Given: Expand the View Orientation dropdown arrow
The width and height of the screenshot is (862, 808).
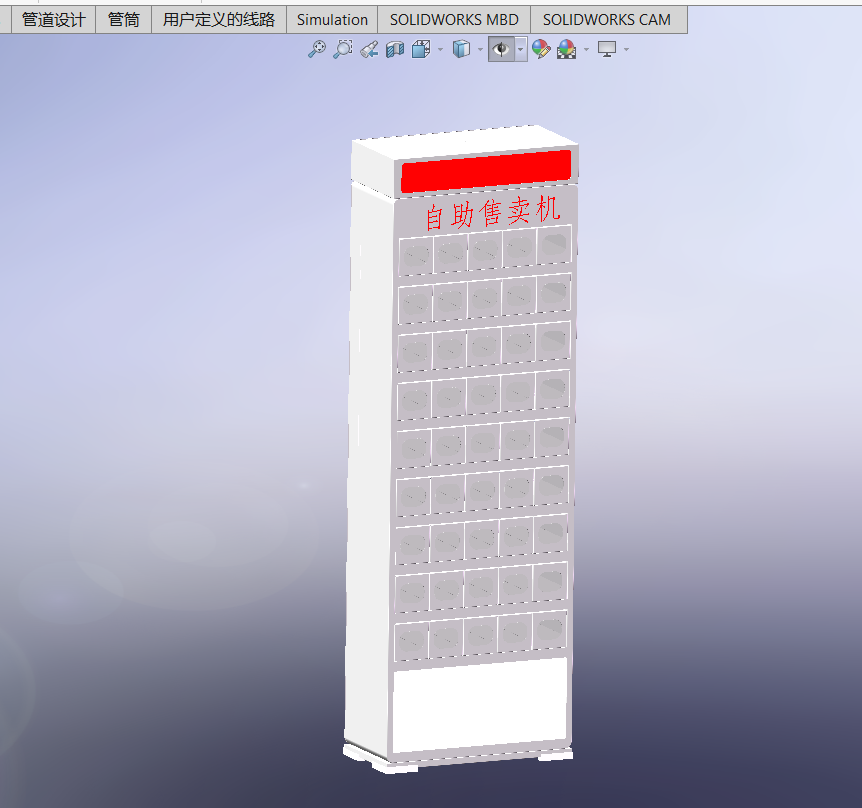Looking at the screenshot, I should 440,49.
